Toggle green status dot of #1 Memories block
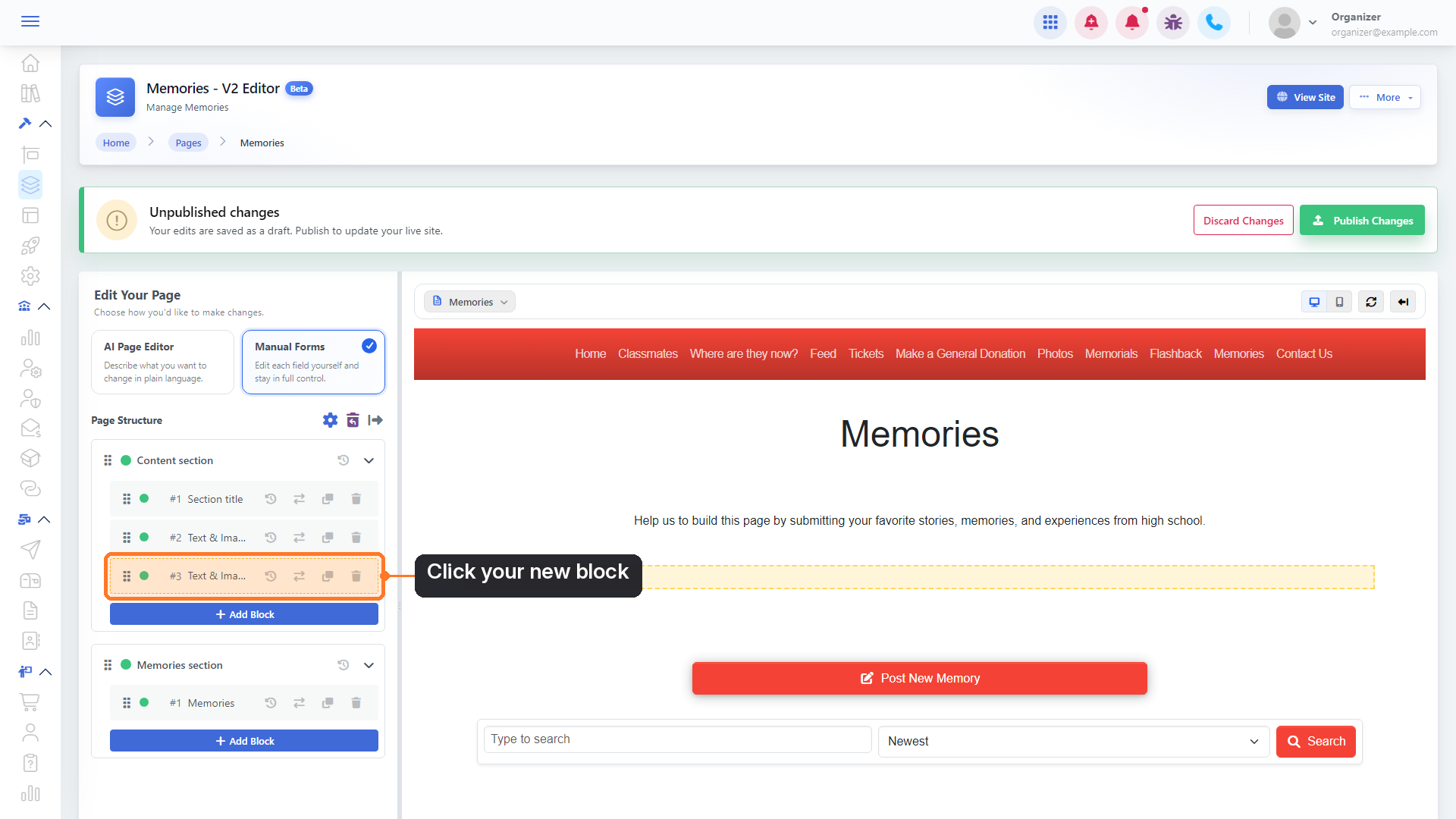The image size is (1456, 819). 144,703
